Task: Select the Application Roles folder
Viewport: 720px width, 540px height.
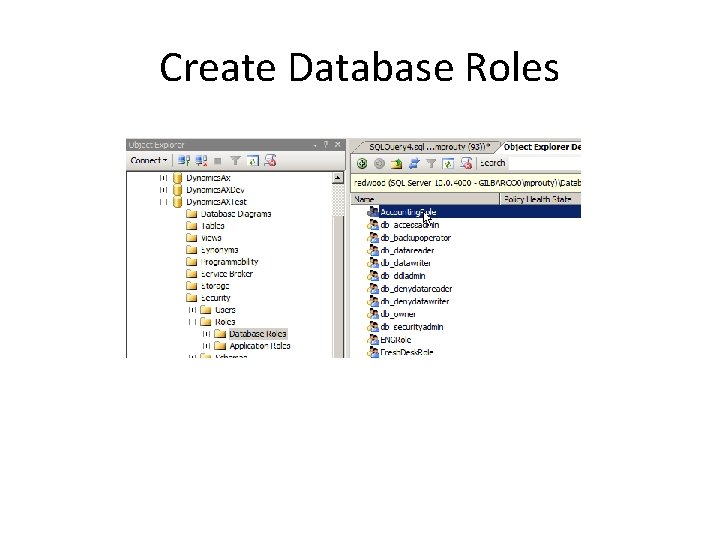Action: point(260,346)
